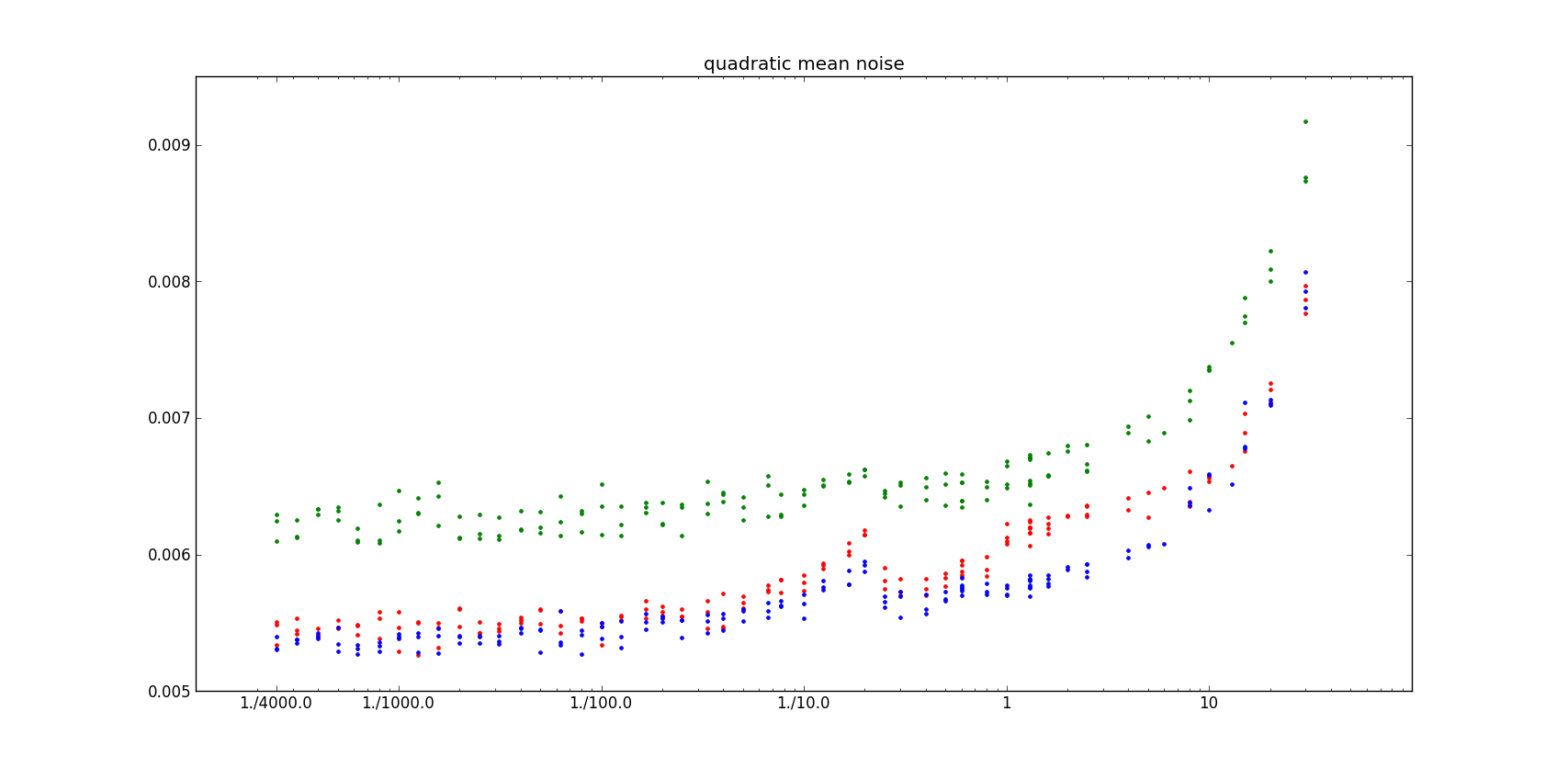Click the x-axis label 1./10.0

pyautogui.click(x=804, y=704)
